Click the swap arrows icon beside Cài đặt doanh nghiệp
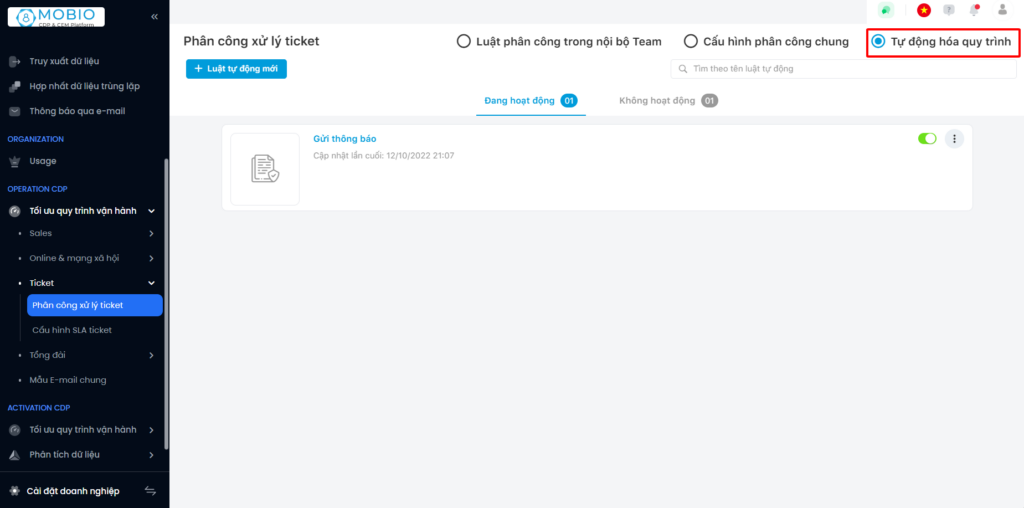Viewport: 1024px width, 508px height. (151, 491)
